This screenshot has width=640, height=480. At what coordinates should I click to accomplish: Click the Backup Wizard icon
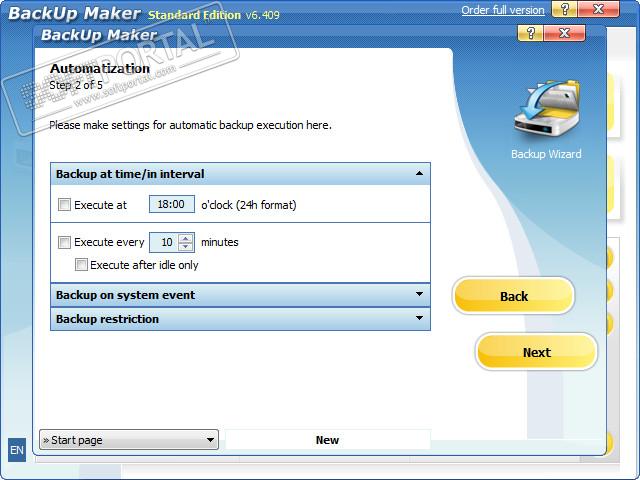[x=547, y=108]
